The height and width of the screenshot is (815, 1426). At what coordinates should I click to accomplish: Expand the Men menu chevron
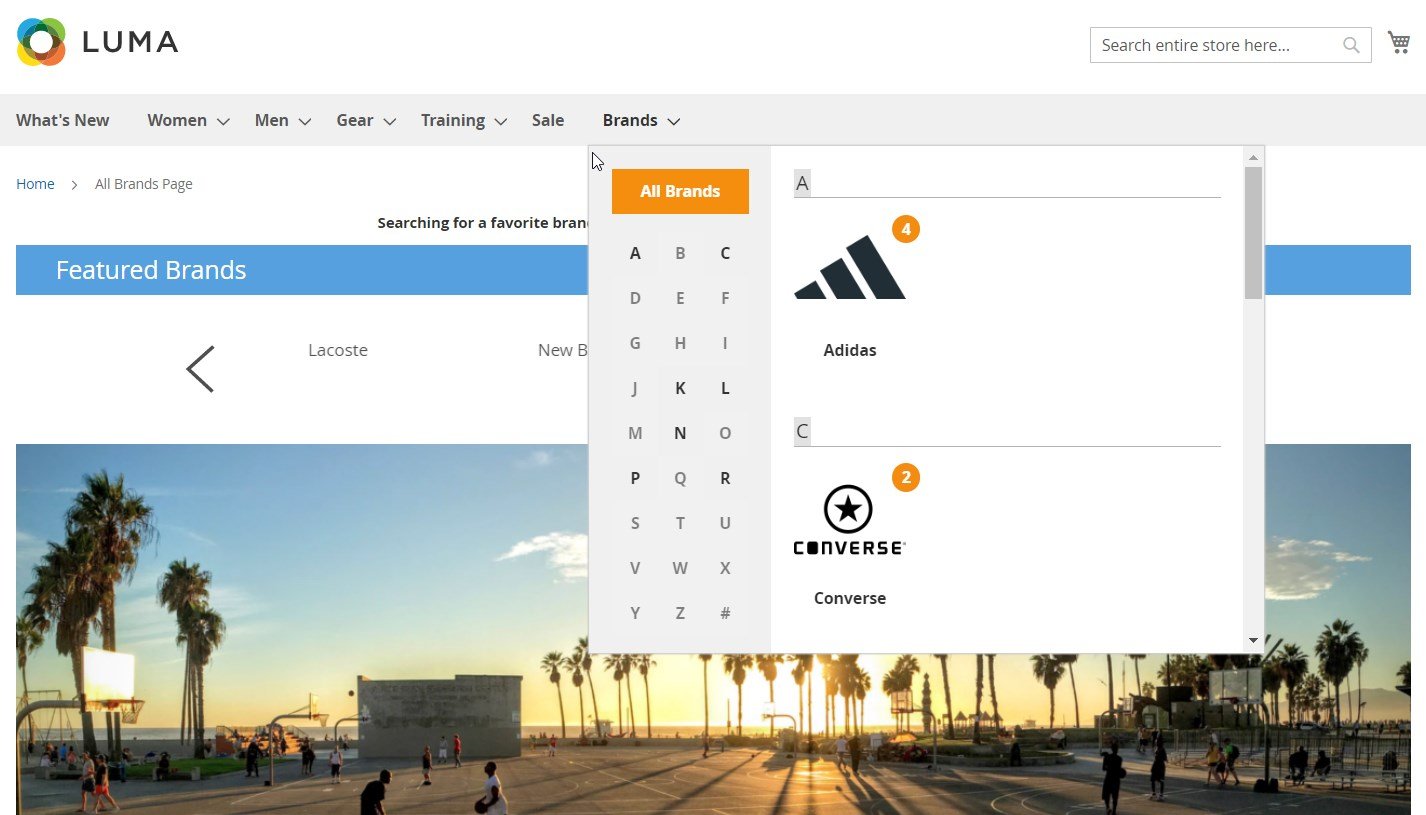tap(305, 122)
